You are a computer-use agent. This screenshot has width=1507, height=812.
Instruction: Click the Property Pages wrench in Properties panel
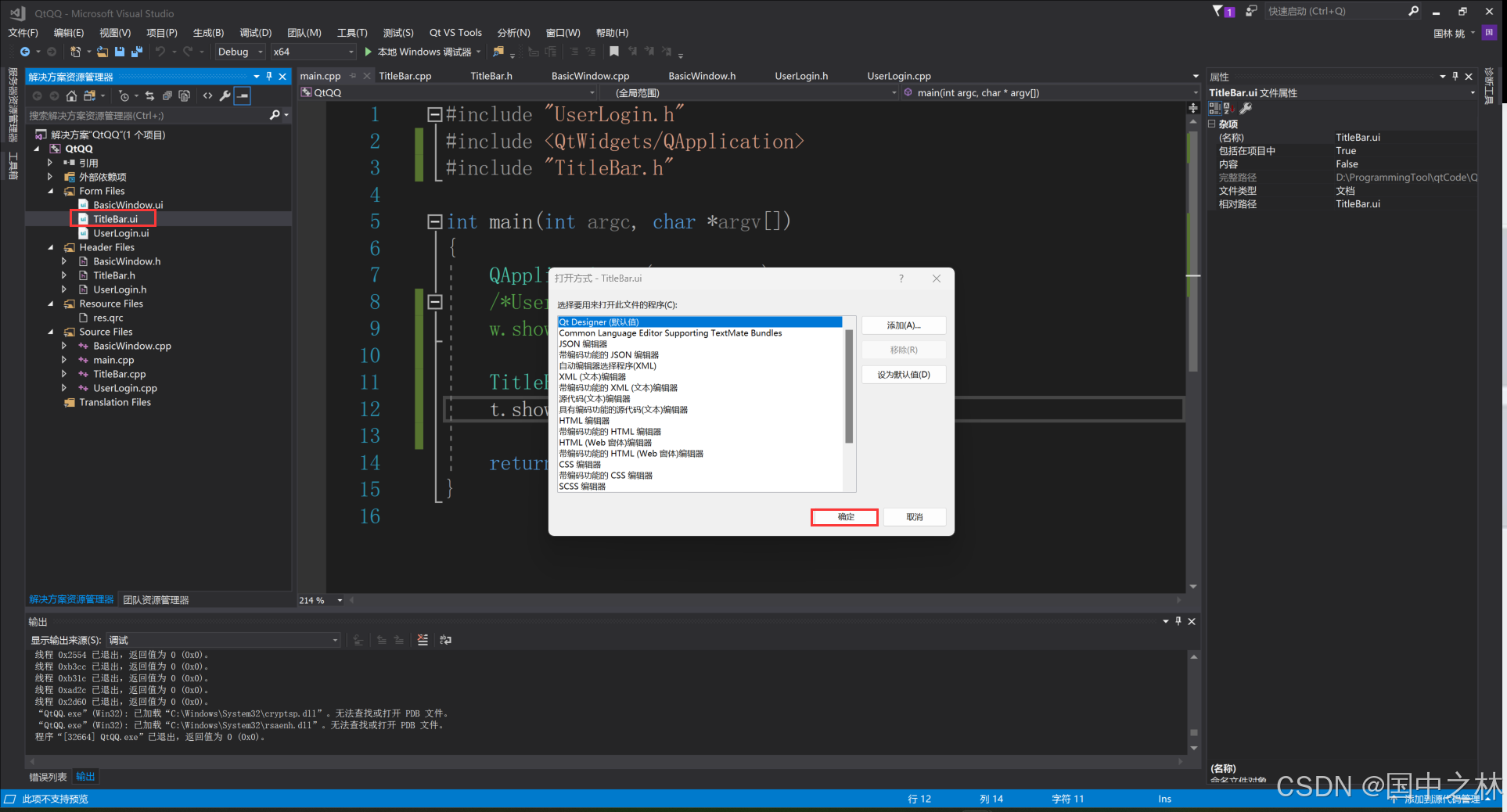(x=1246, y=109)
